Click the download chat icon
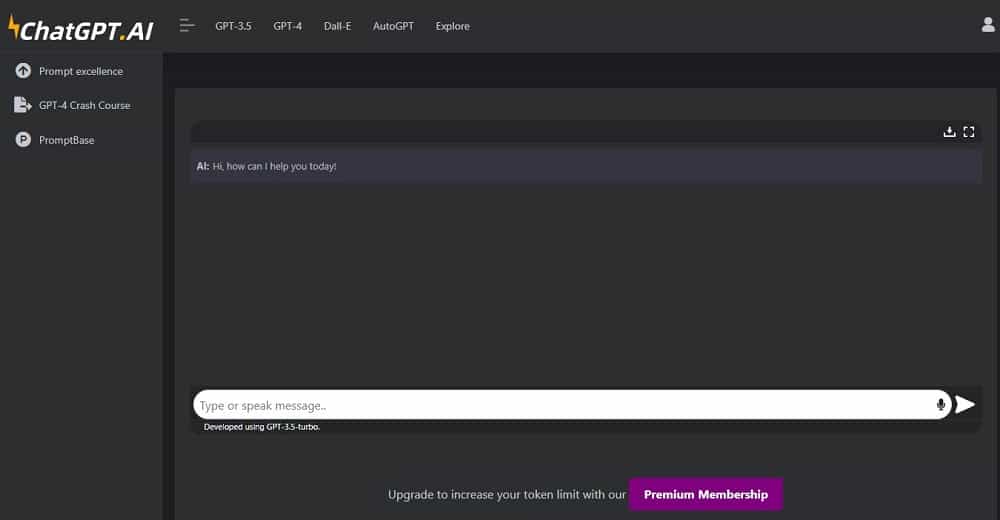This screenshot has width=1000, height=520. [x=949, y=131]
